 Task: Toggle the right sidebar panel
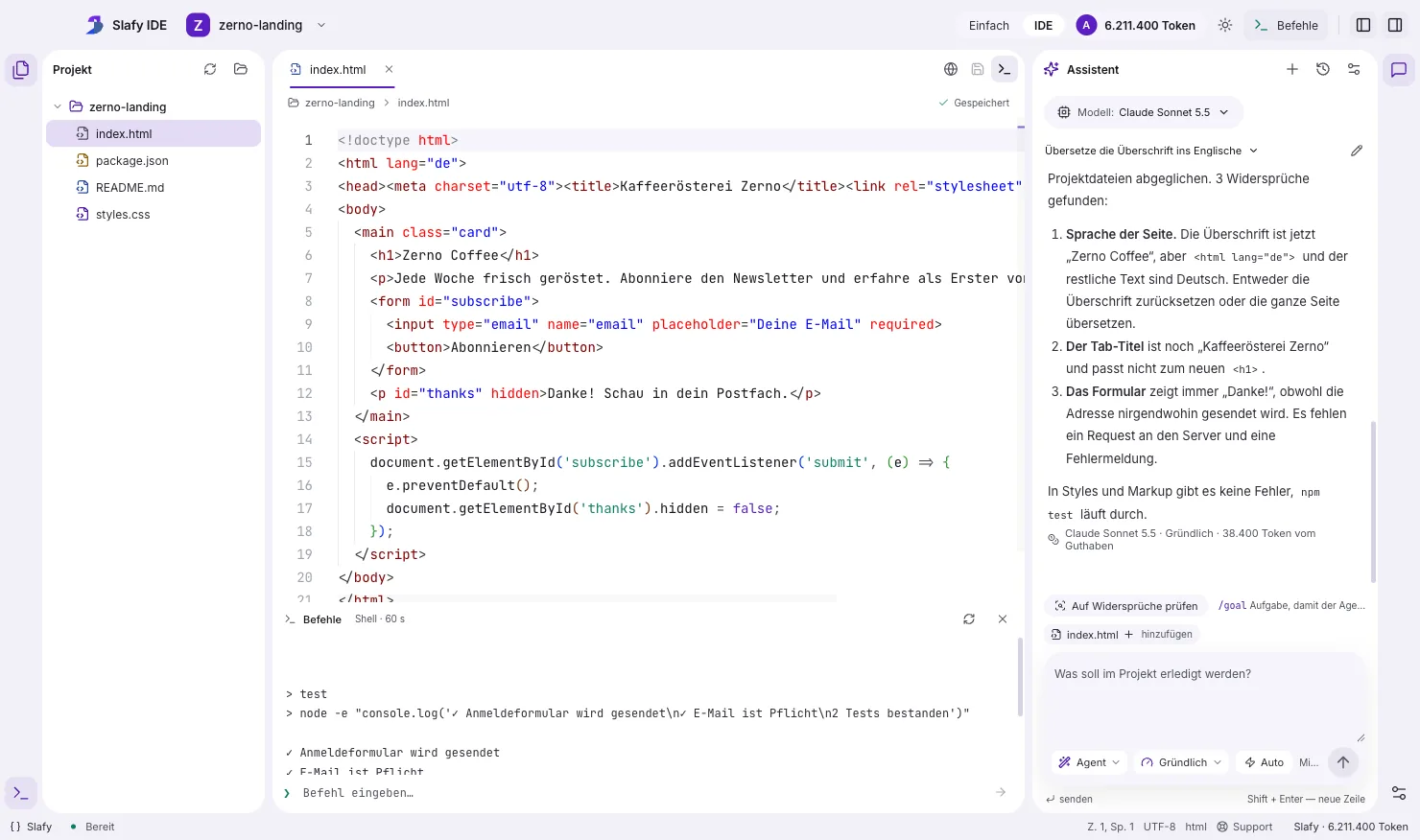1395,26
